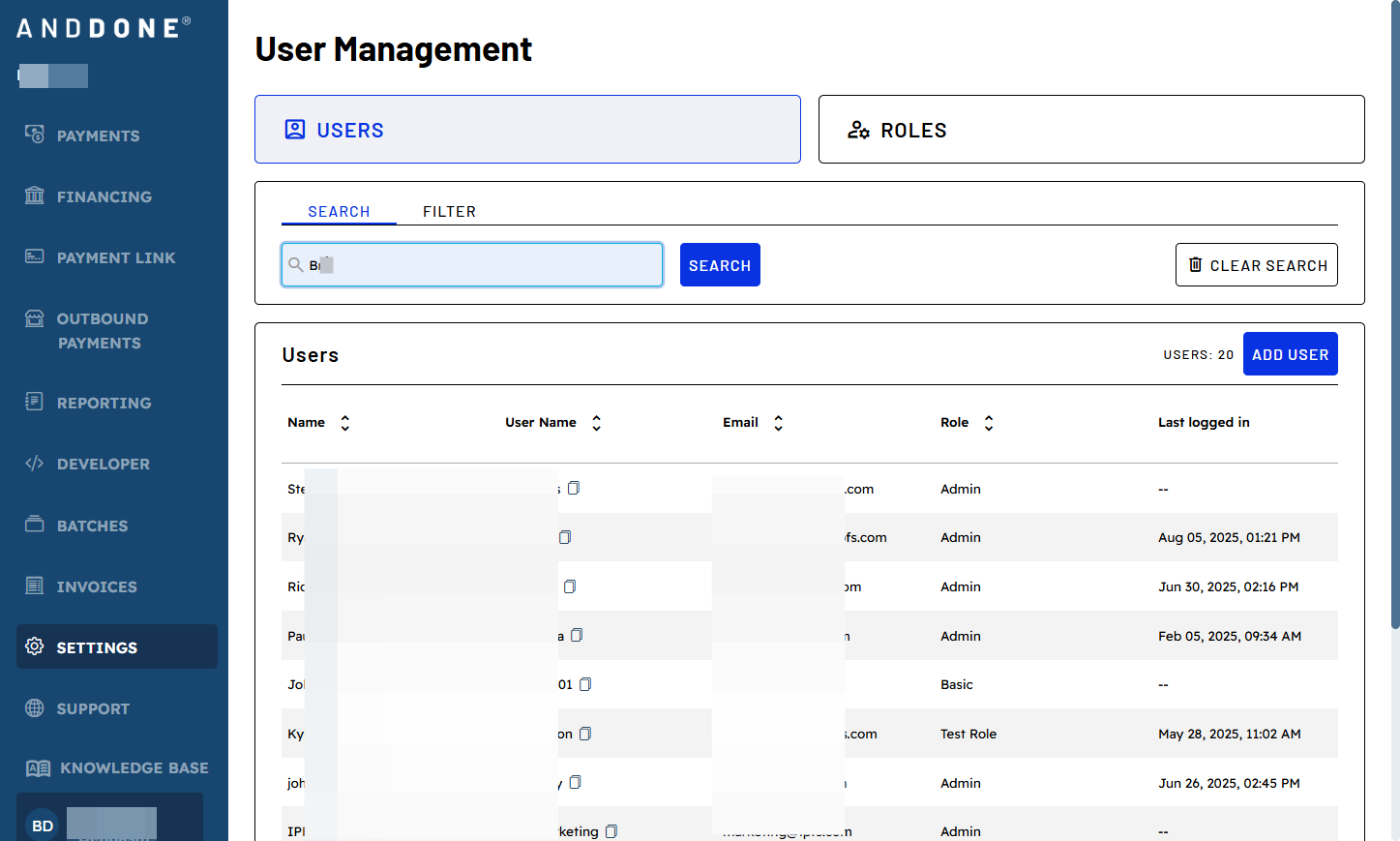
Task: Select the Search sub-tab
Action: click(339, 211)
